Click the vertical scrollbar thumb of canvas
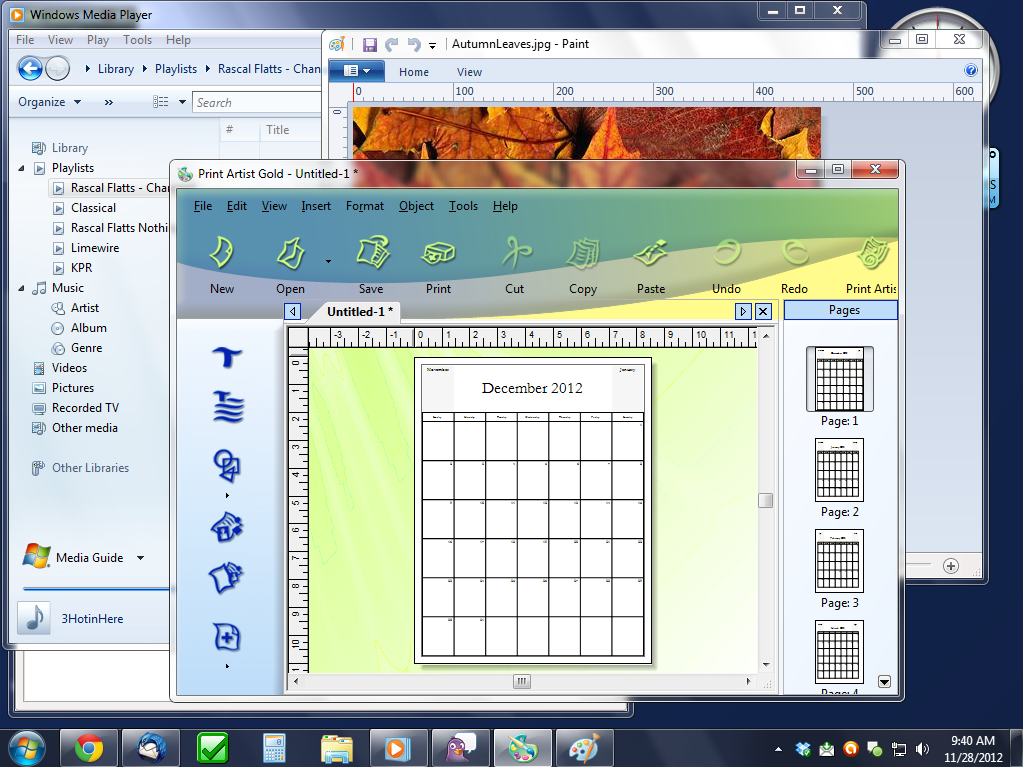 pos(765,500)
